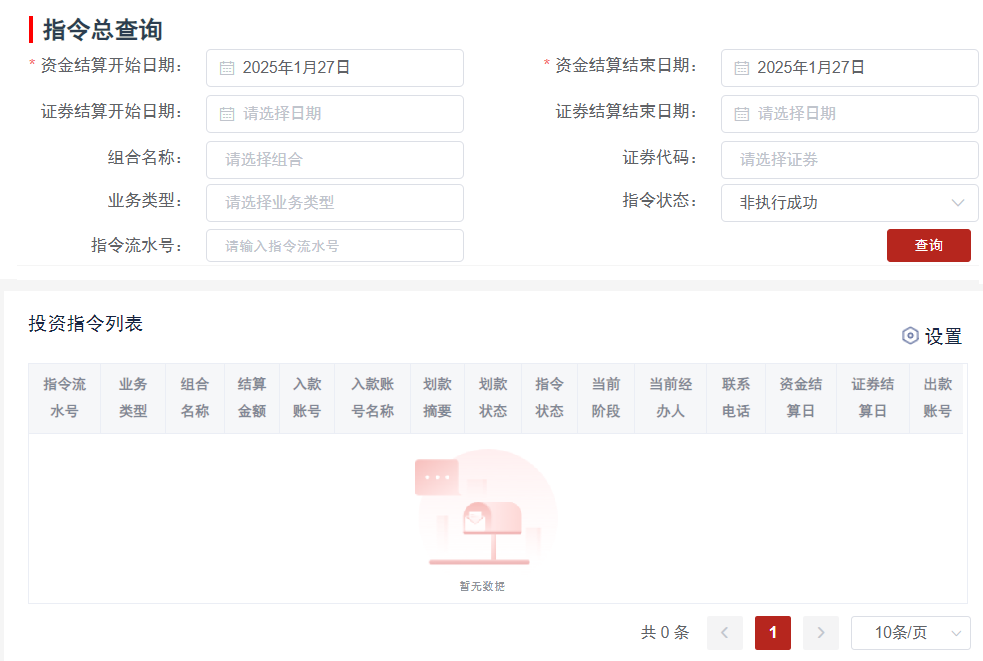Click the 资金结算日 column header
Screen dimensions: 983x661
point(801,398)
